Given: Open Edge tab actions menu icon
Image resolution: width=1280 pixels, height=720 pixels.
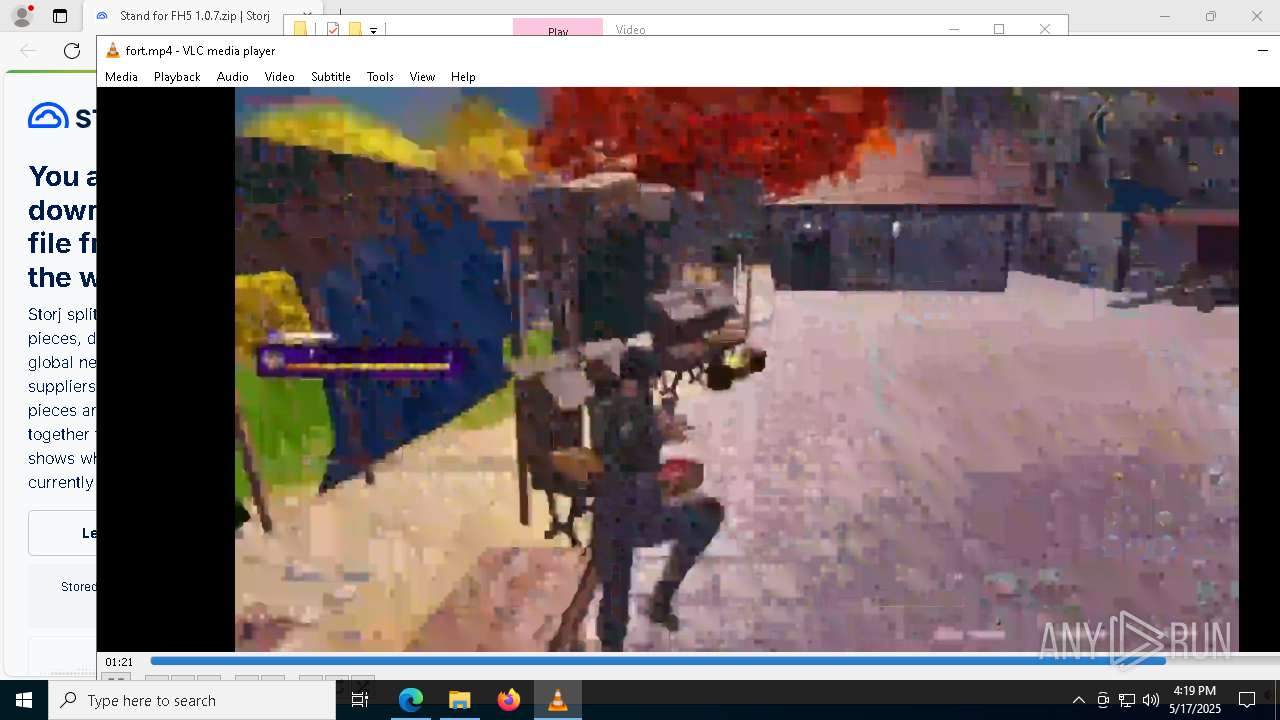Looking at the screenshot, I should point(60,16).
